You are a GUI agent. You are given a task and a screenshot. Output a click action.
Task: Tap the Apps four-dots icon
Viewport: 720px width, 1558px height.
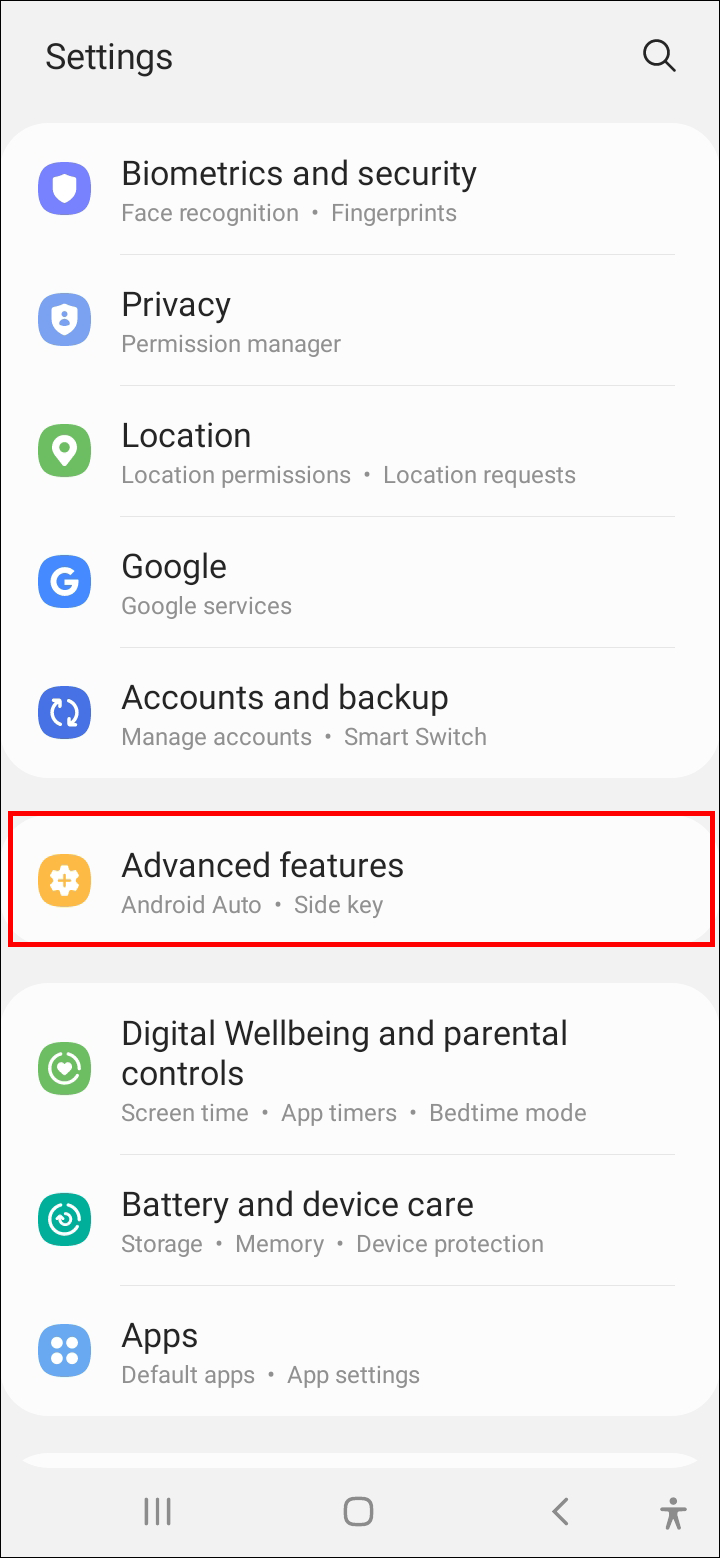(x=64, y=1351)
